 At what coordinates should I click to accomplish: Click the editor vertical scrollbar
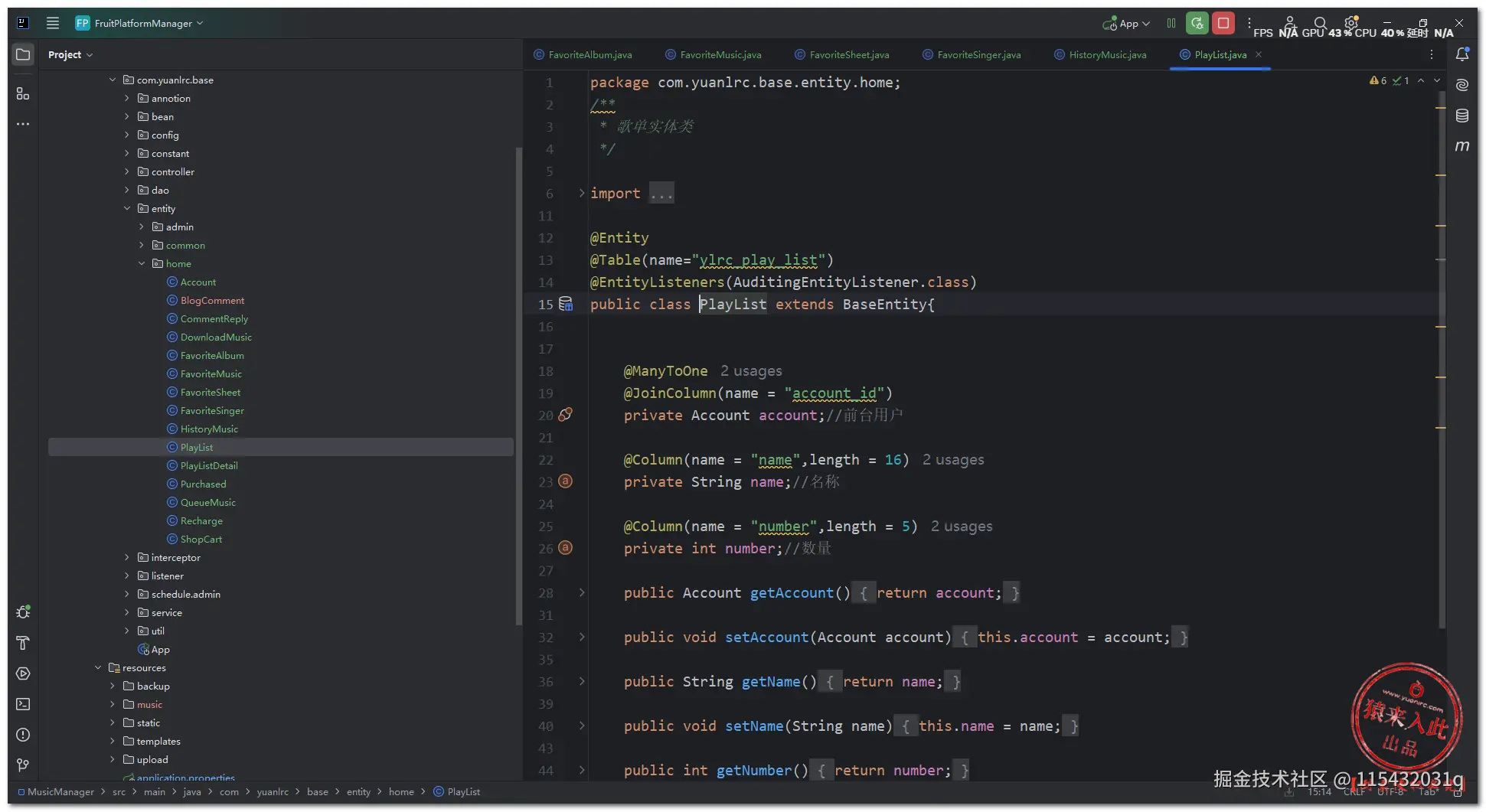pyautogui.click(x=1442, y=360)
